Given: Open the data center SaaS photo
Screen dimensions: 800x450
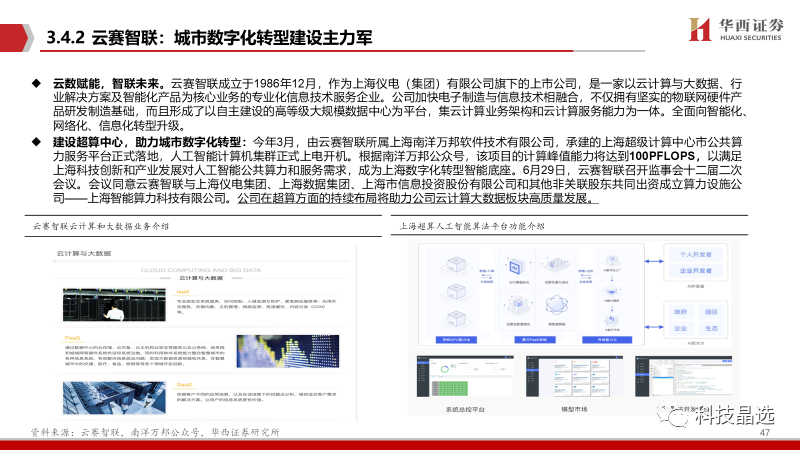Looking at the screenshot, I should pyautogui.click(x=114, y=397).
